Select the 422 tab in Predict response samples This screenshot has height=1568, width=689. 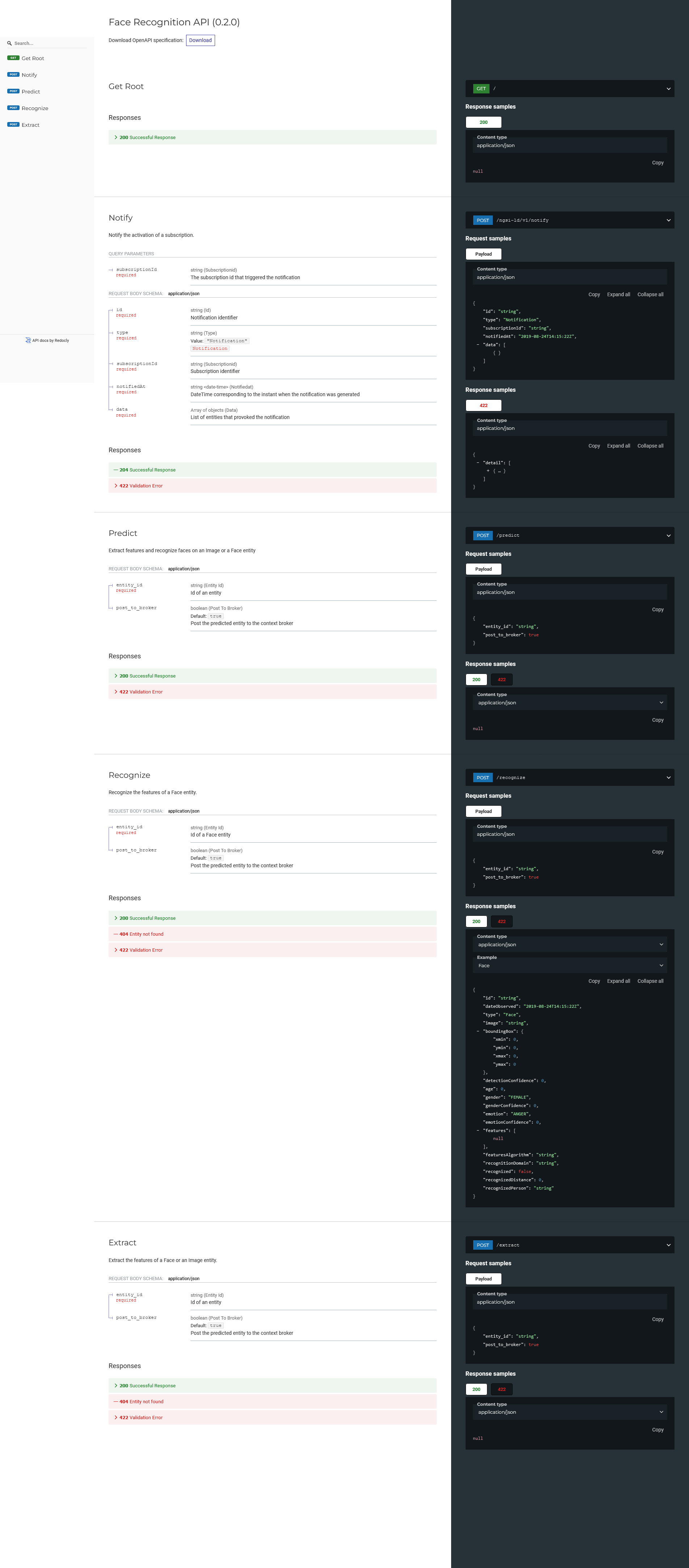click(x=501, y=679)
